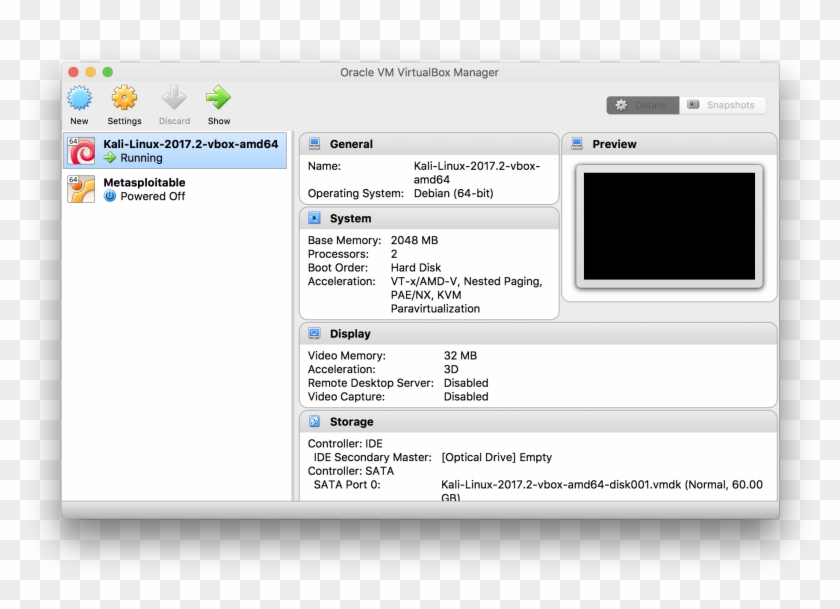Click the gear icon on Details tab

click(621, 105)
